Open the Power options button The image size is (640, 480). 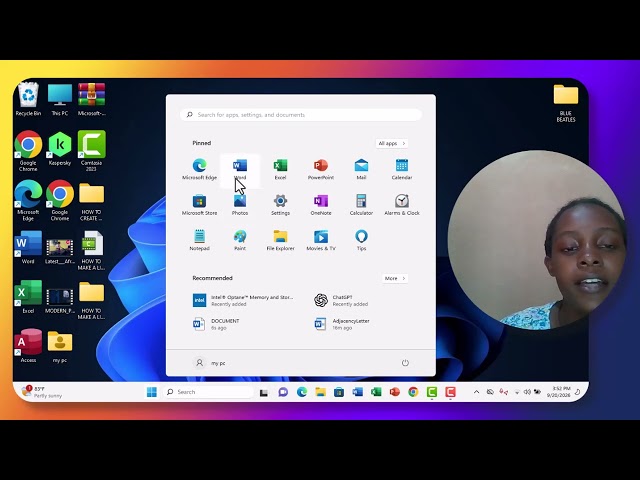405,363
